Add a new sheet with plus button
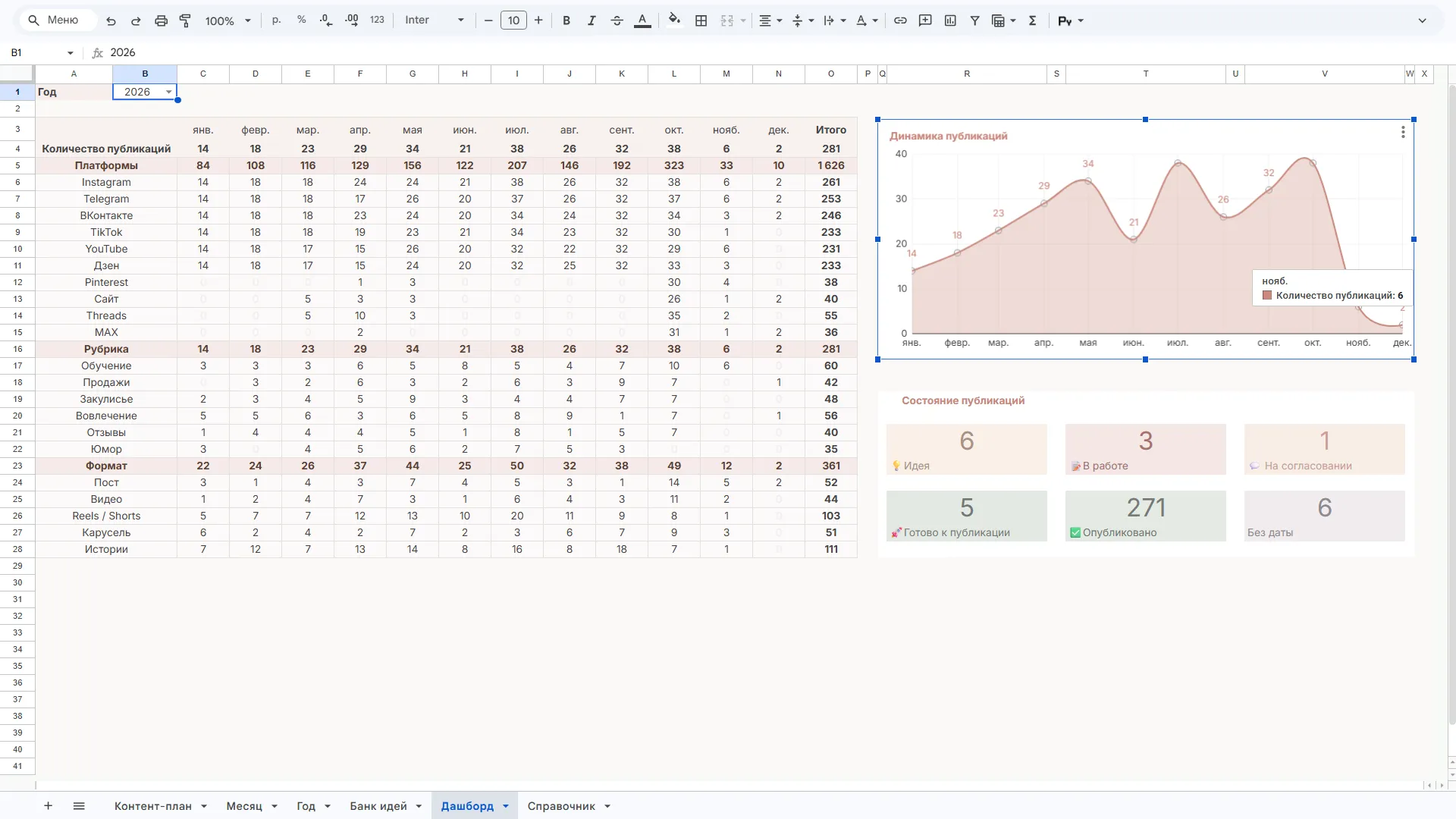1456x819 pixels. click(x=48, y=806)
